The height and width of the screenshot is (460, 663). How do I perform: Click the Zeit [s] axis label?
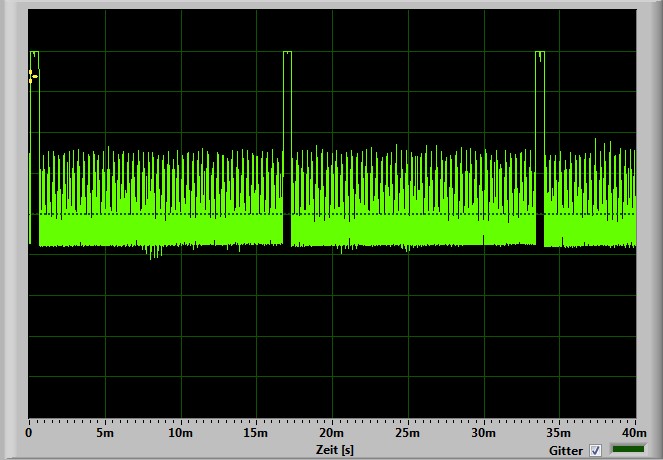point(335,449)
